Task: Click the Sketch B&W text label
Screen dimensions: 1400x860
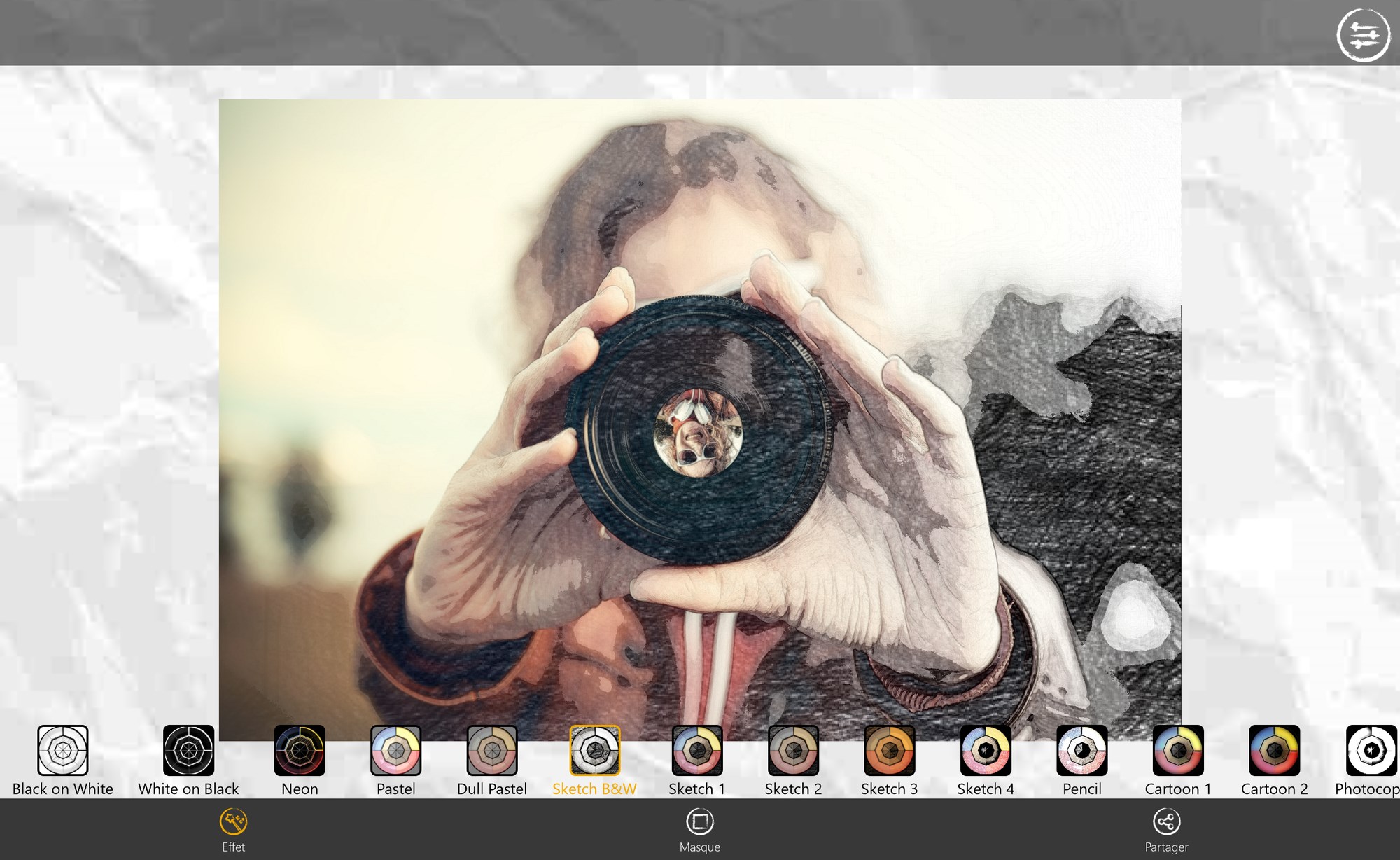Action: click(594, 789)
